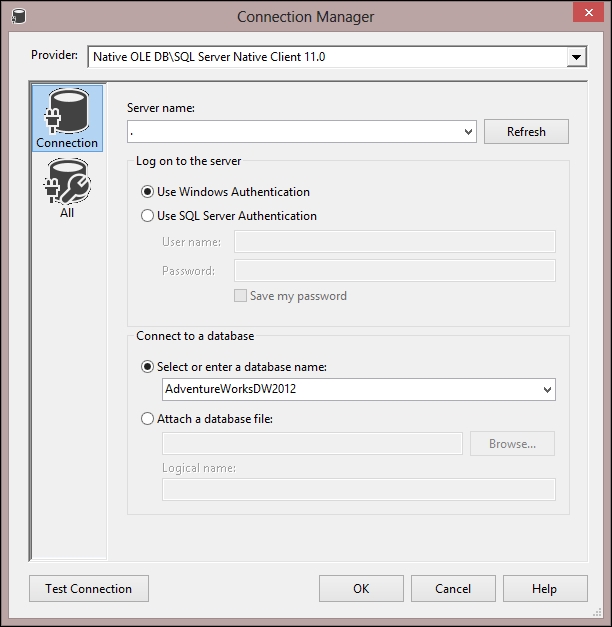Expand the database name dropdown arrow
The width and height of the screenshot is (612, 627).
547,389
